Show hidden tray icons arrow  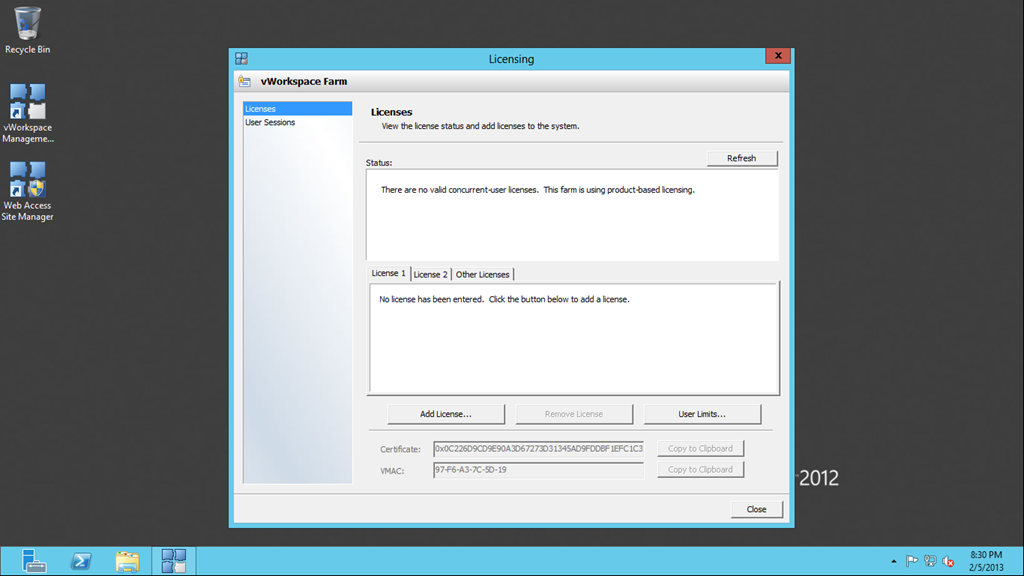coord(893,561)
